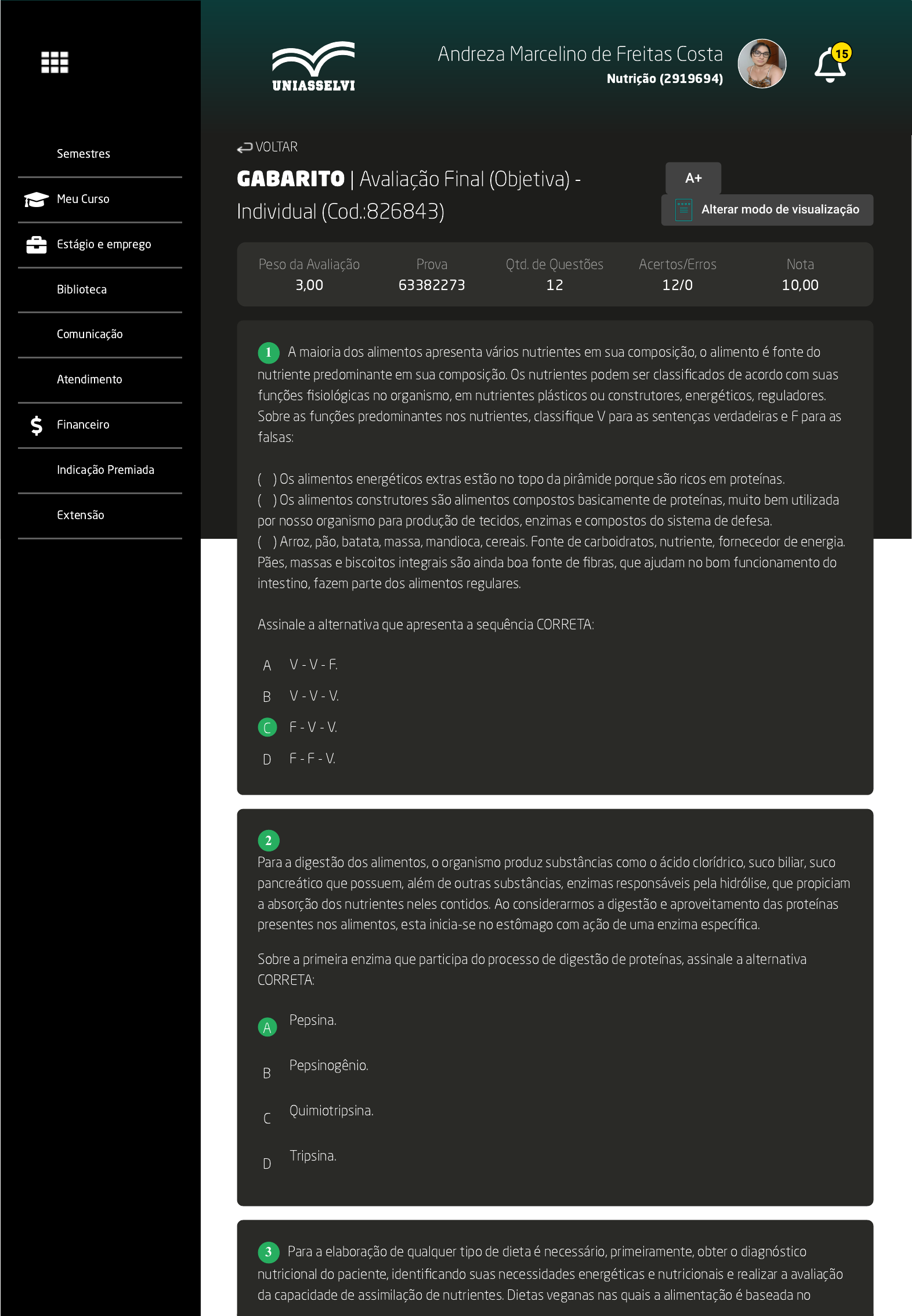
Task: Click the notification bell icon
Action: (x=830, y=65)
